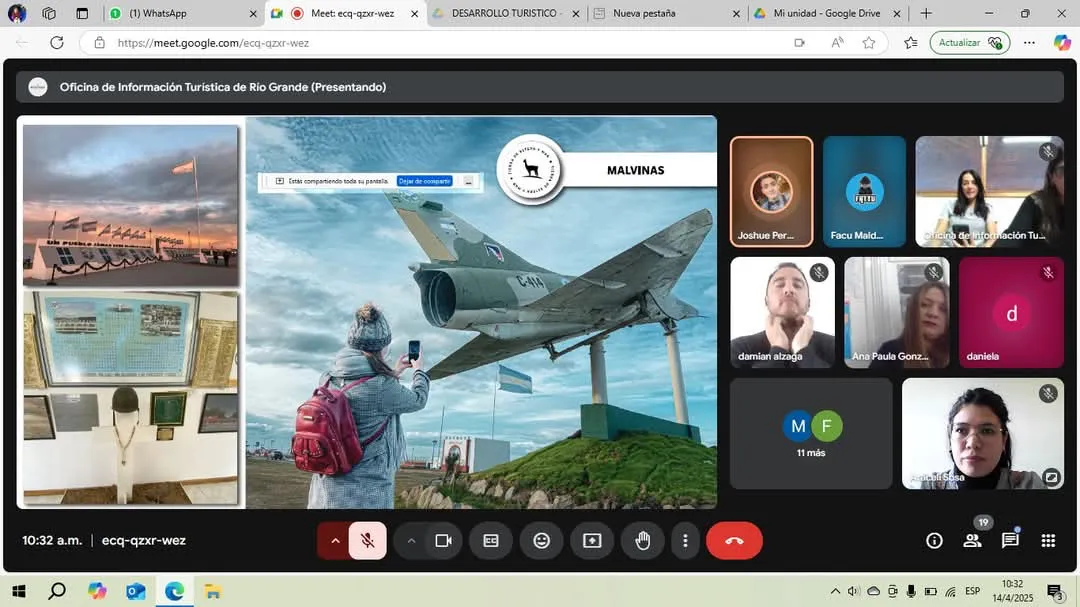This screenshot has width=1080, height=607.
Task: Open Read aloud icon in address bar
Action: point(837,43)
